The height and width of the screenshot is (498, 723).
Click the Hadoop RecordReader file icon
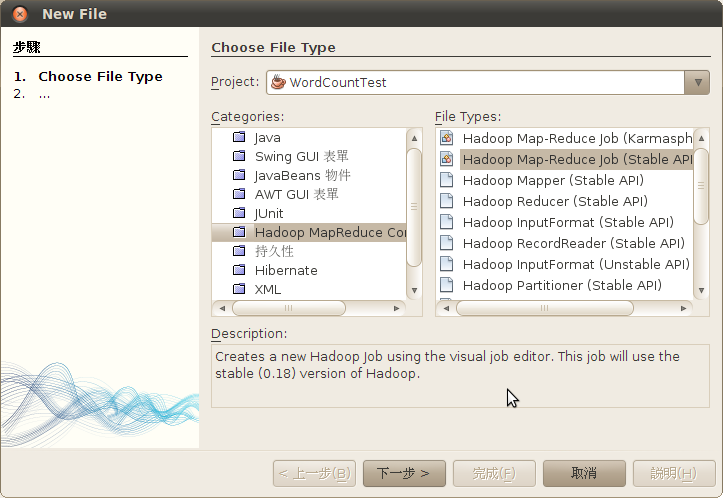pos(446,243)
